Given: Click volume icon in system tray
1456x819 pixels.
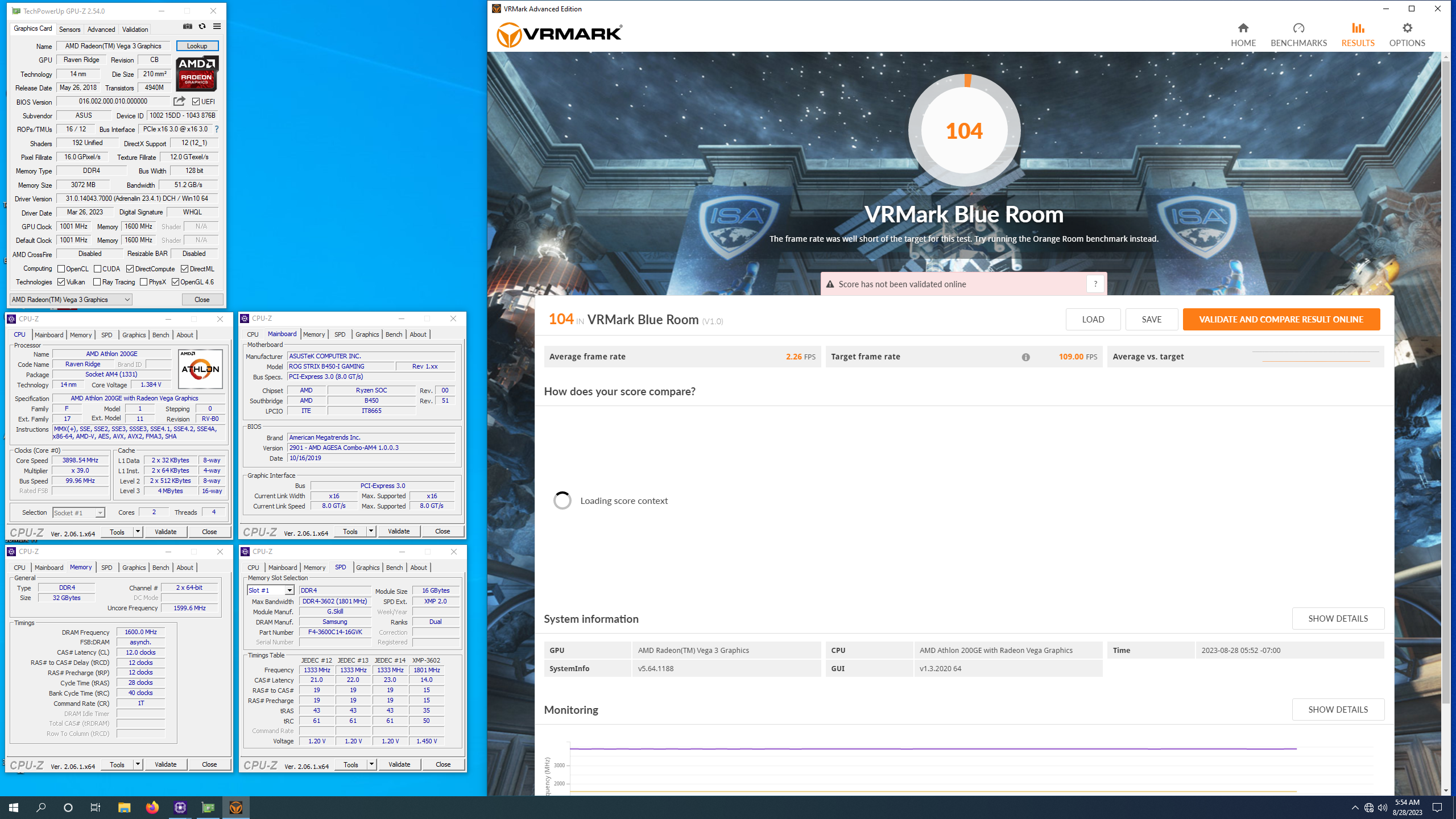Looking at the screenshot, I should [1383, 808].
